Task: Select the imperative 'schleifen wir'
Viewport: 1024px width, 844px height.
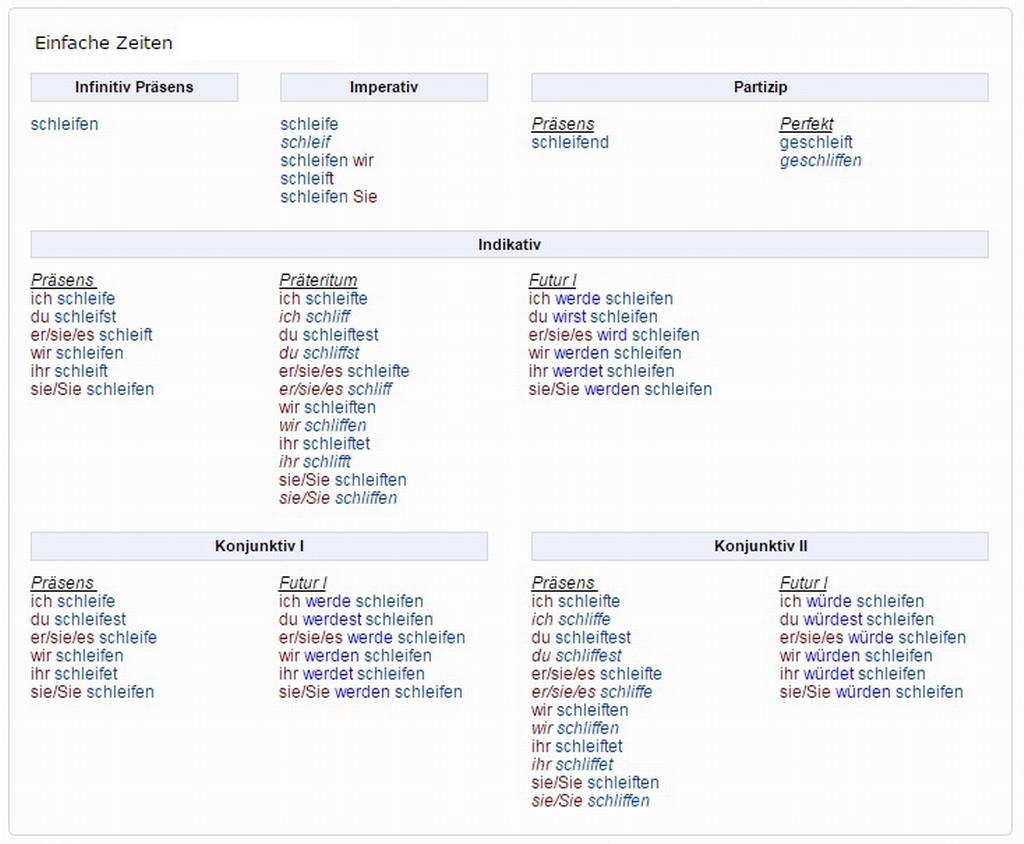Action: pos(326,160)
